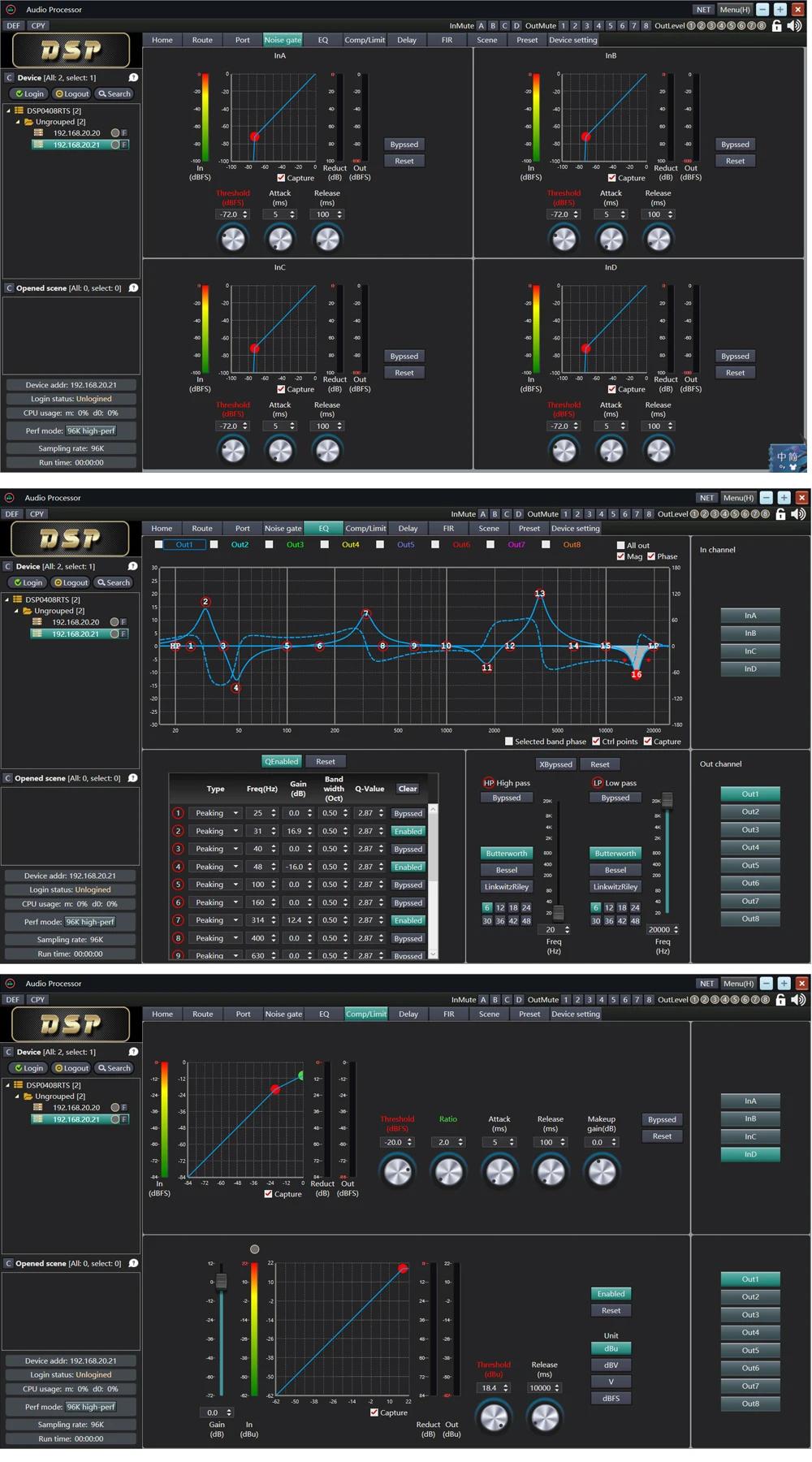Click the QEnabled button
The height and width of the screenshot is (1462, 812).
tap(281, 762)
